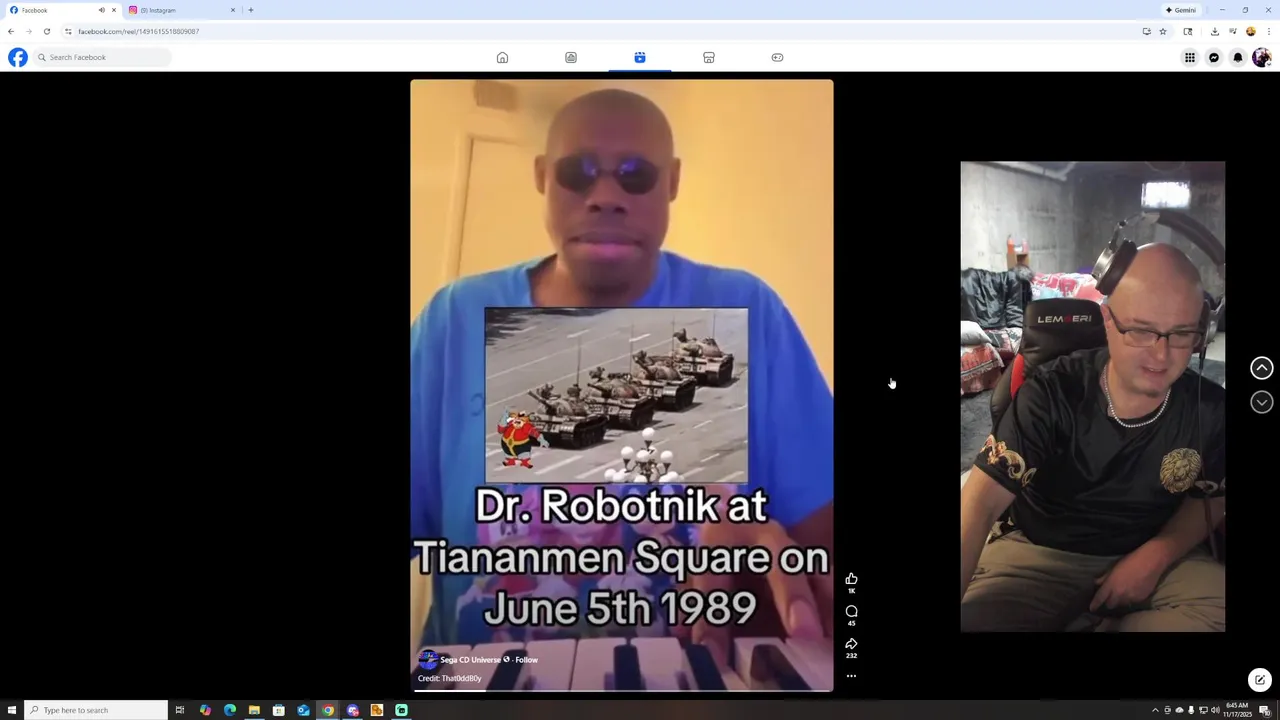
Task: Click the taskbar 'Type here to search' box
Action: click(96, 710)
